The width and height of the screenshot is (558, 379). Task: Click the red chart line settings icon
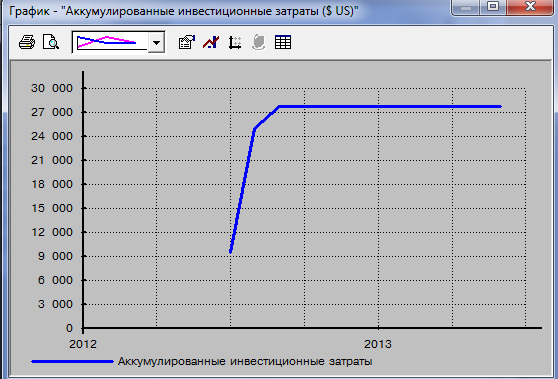click(x=211, y=42)
